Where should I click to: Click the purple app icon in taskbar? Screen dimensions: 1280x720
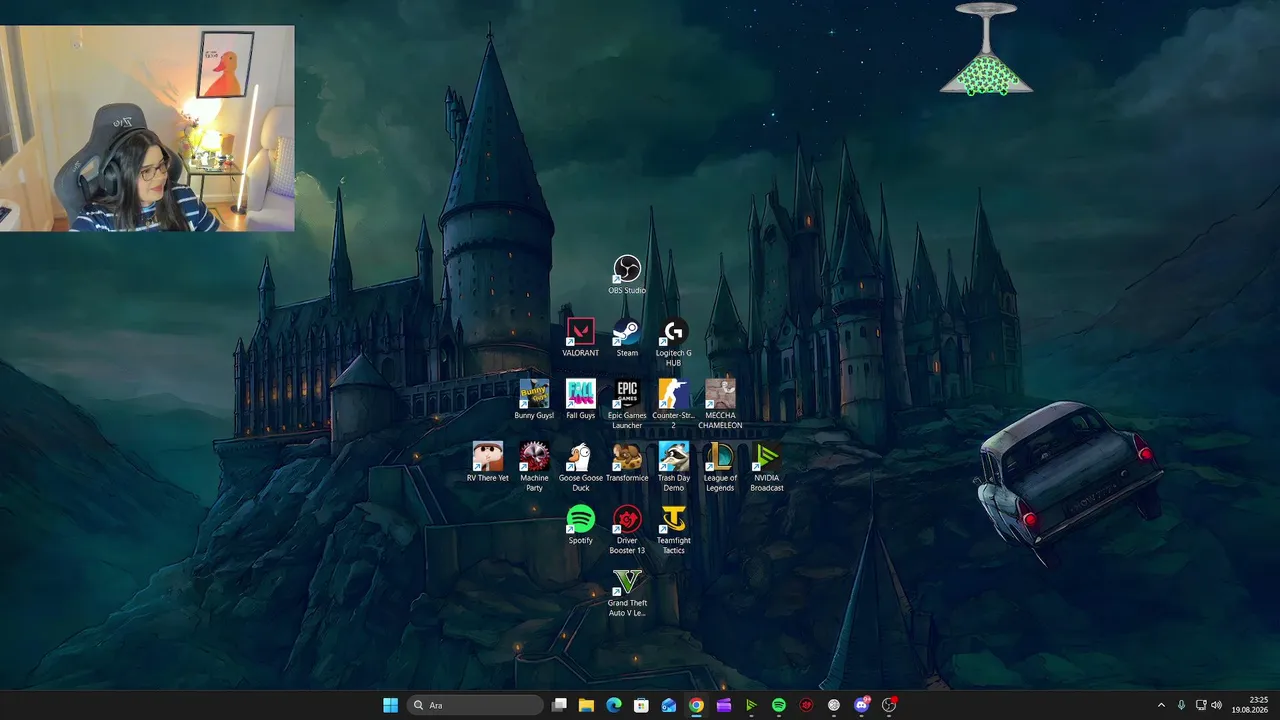click(724, 705)
